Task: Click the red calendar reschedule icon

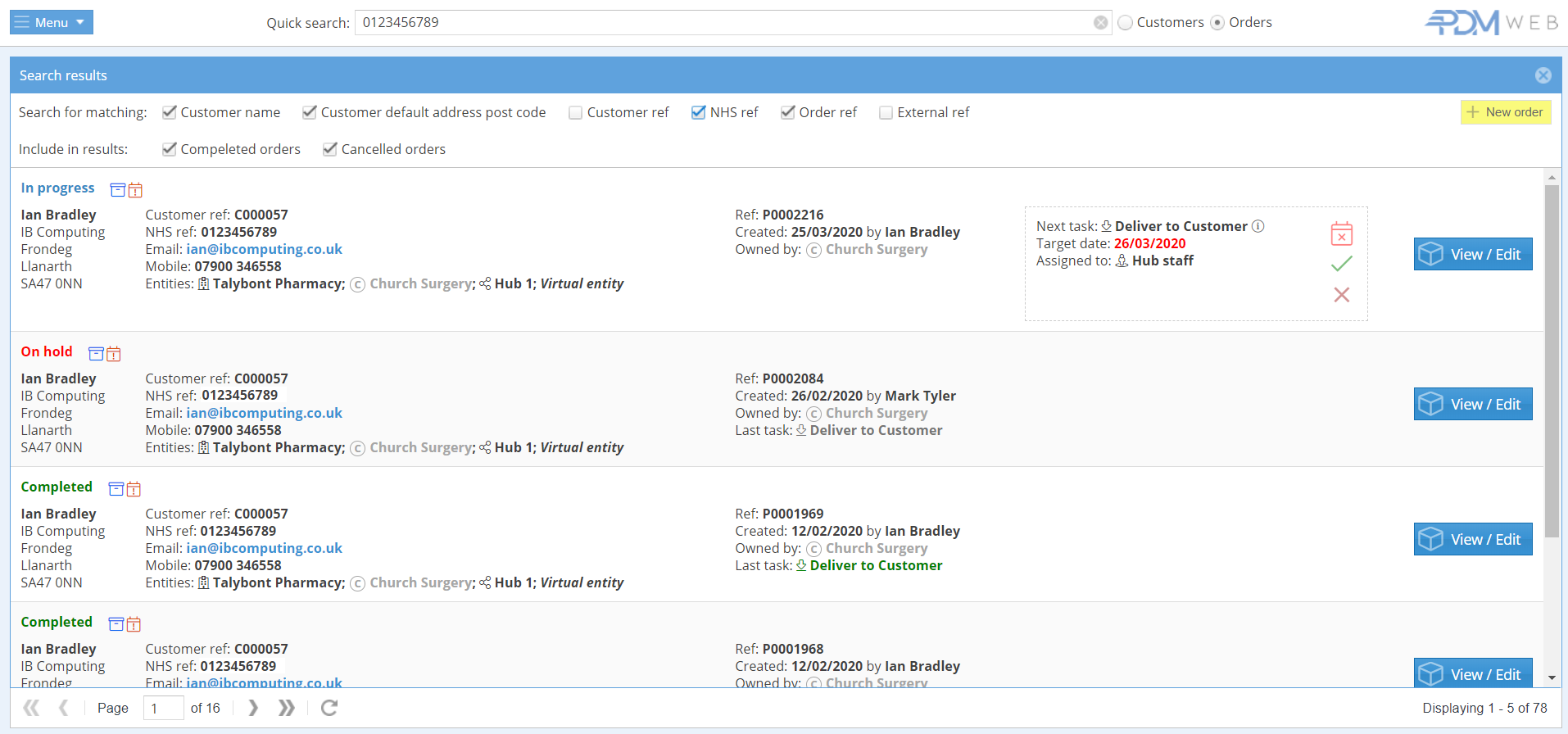Action: [x=1341, y=234]
